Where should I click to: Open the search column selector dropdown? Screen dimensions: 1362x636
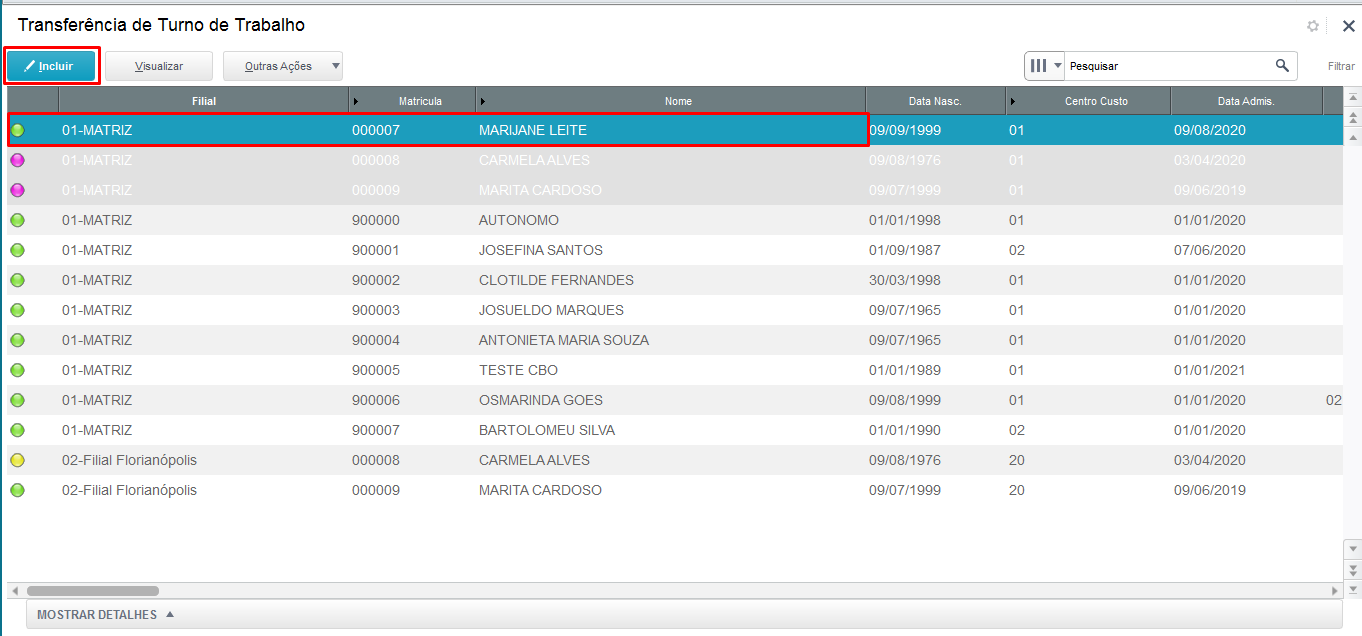1045,66
